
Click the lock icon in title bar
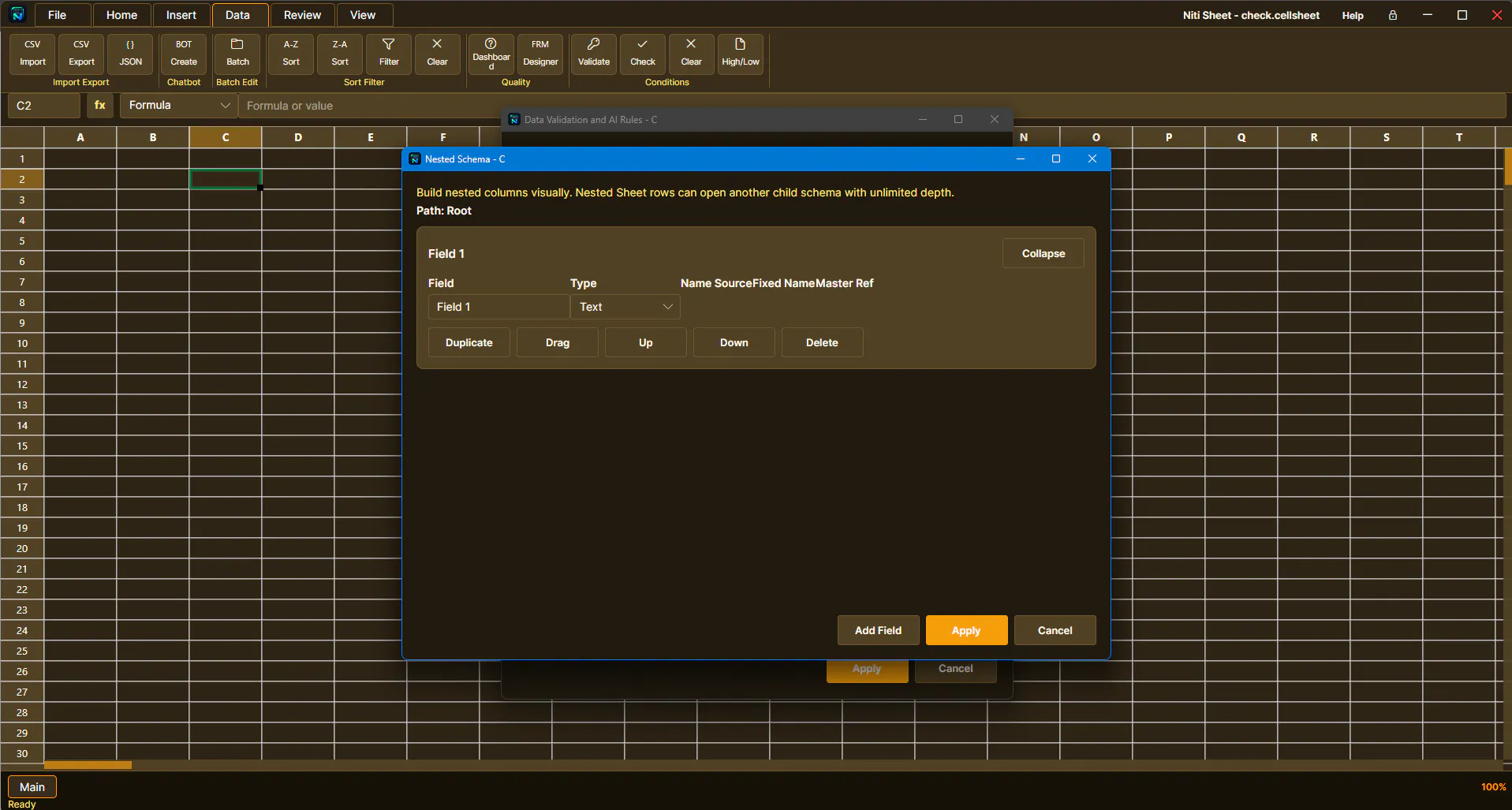pos(1393,15)
